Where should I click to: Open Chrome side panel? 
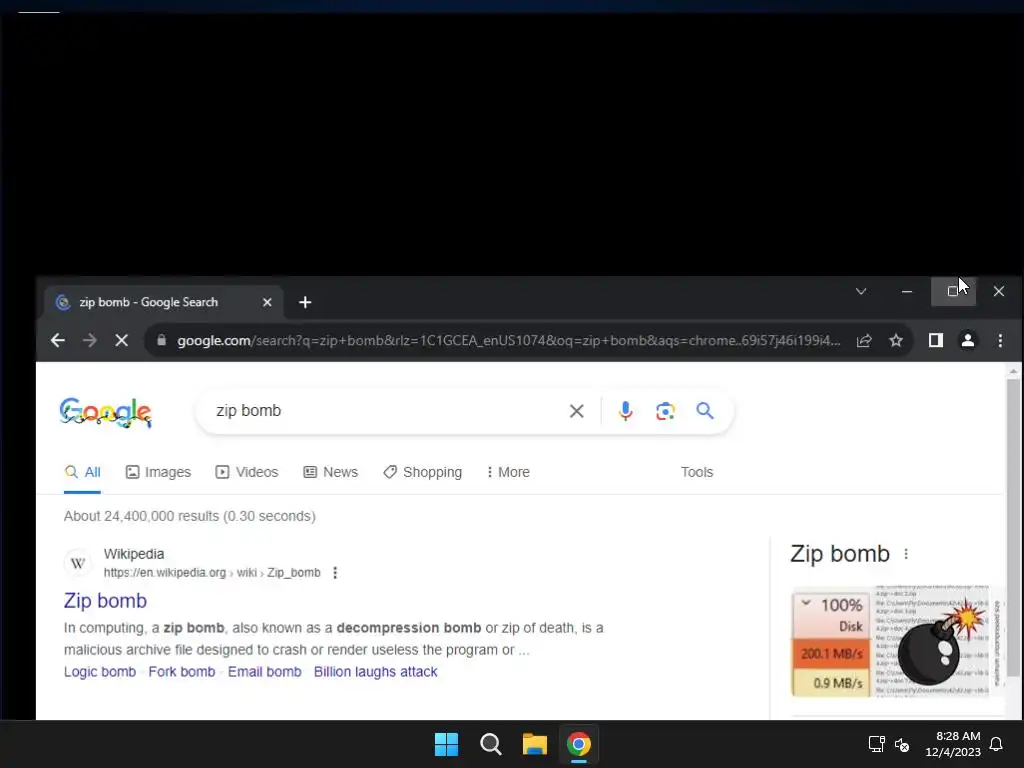pyautogui.click(x=935, y=340)
